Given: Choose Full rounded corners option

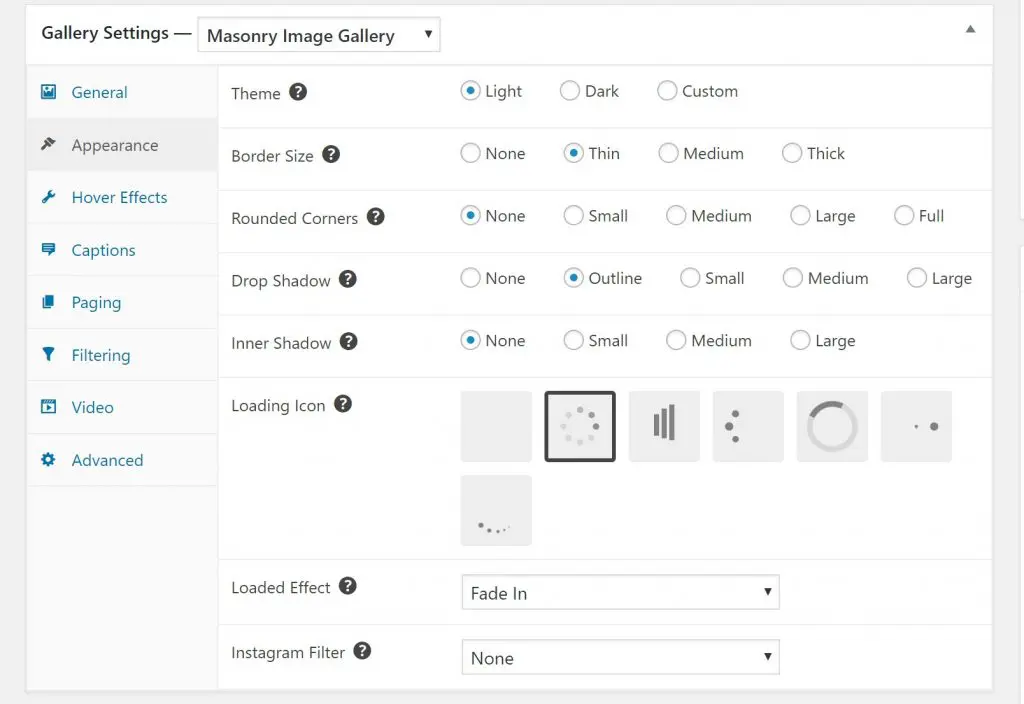Looking at the screenshot, I should [904, 215].
